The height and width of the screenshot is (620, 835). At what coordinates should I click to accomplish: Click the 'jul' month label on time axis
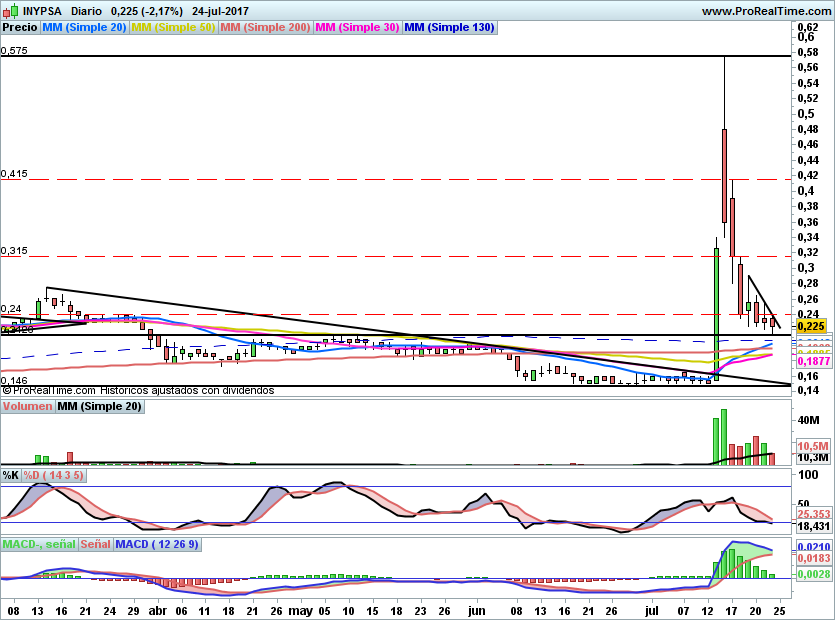[x=651, y=611]
